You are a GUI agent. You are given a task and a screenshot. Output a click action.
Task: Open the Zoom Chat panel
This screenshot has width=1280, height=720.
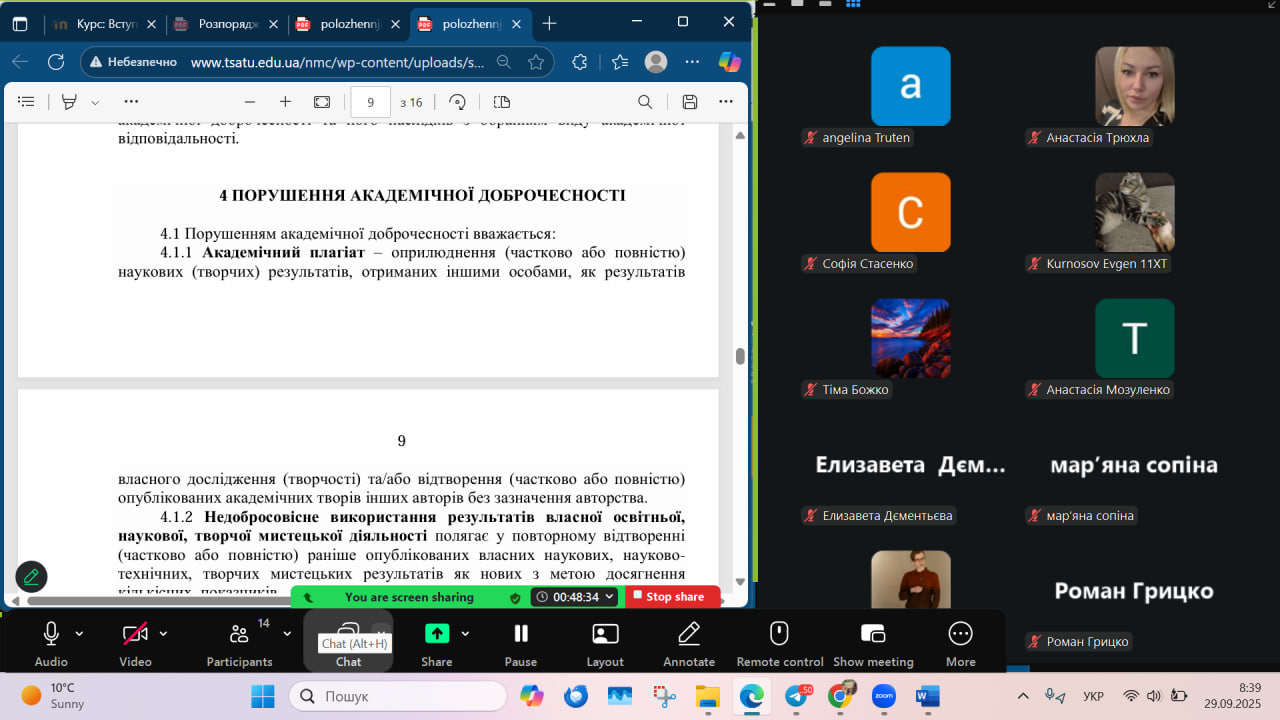click(348, 642)
